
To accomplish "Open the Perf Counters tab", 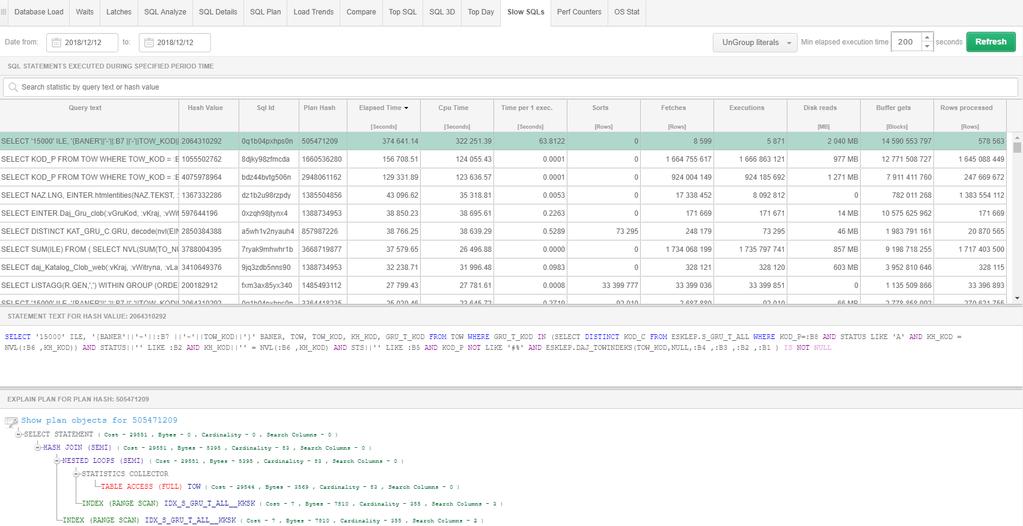I will (579, 12).
